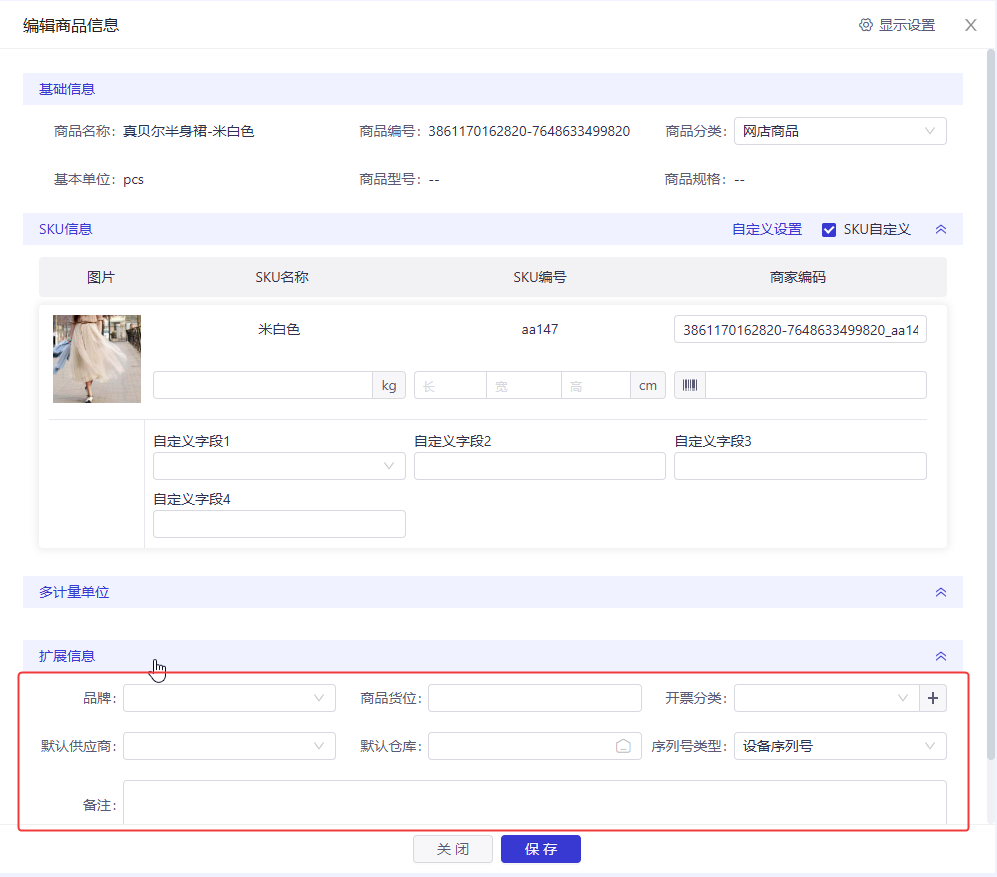Click SKU名称 value 米白色

tap(278, 329)
